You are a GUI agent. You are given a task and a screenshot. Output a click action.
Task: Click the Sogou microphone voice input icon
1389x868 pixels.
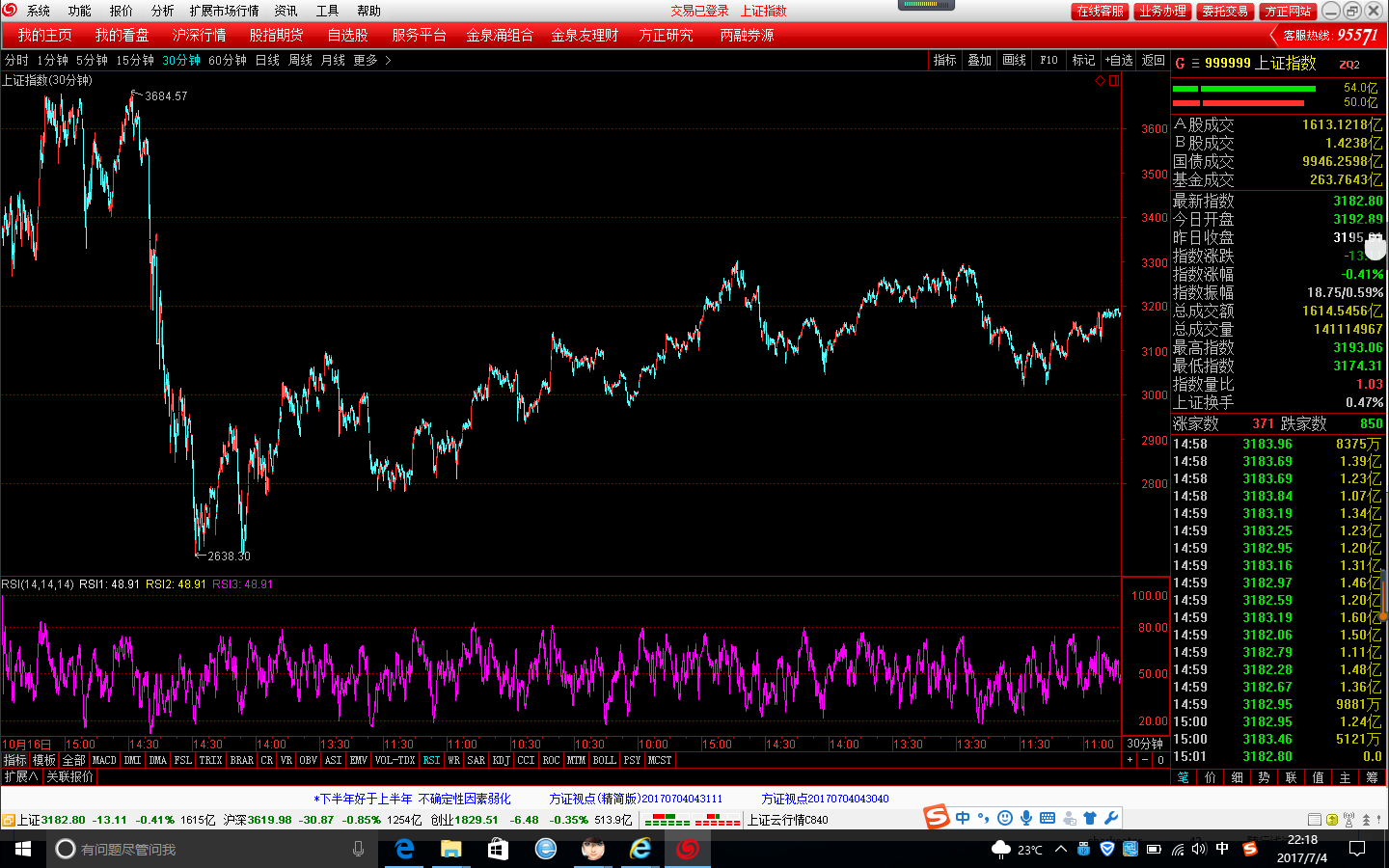tap(1026, 818)
